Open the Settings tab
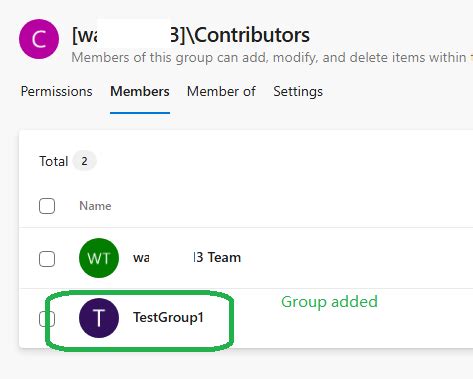Viewport: 473px width, 379px height. pyautogui.click(x=298, y=91)
